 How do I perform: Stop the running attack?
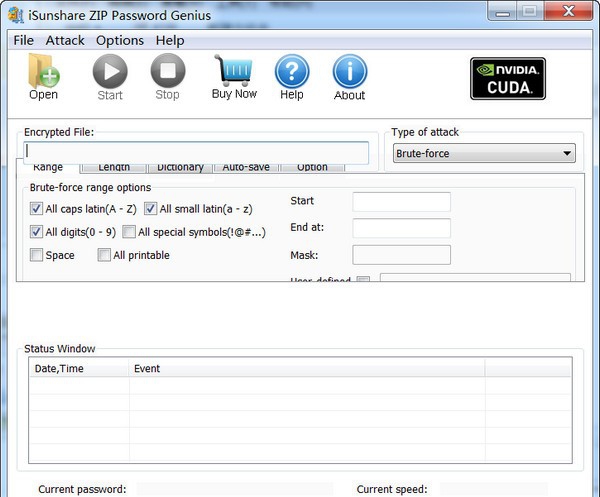click(x=168, y=77)
